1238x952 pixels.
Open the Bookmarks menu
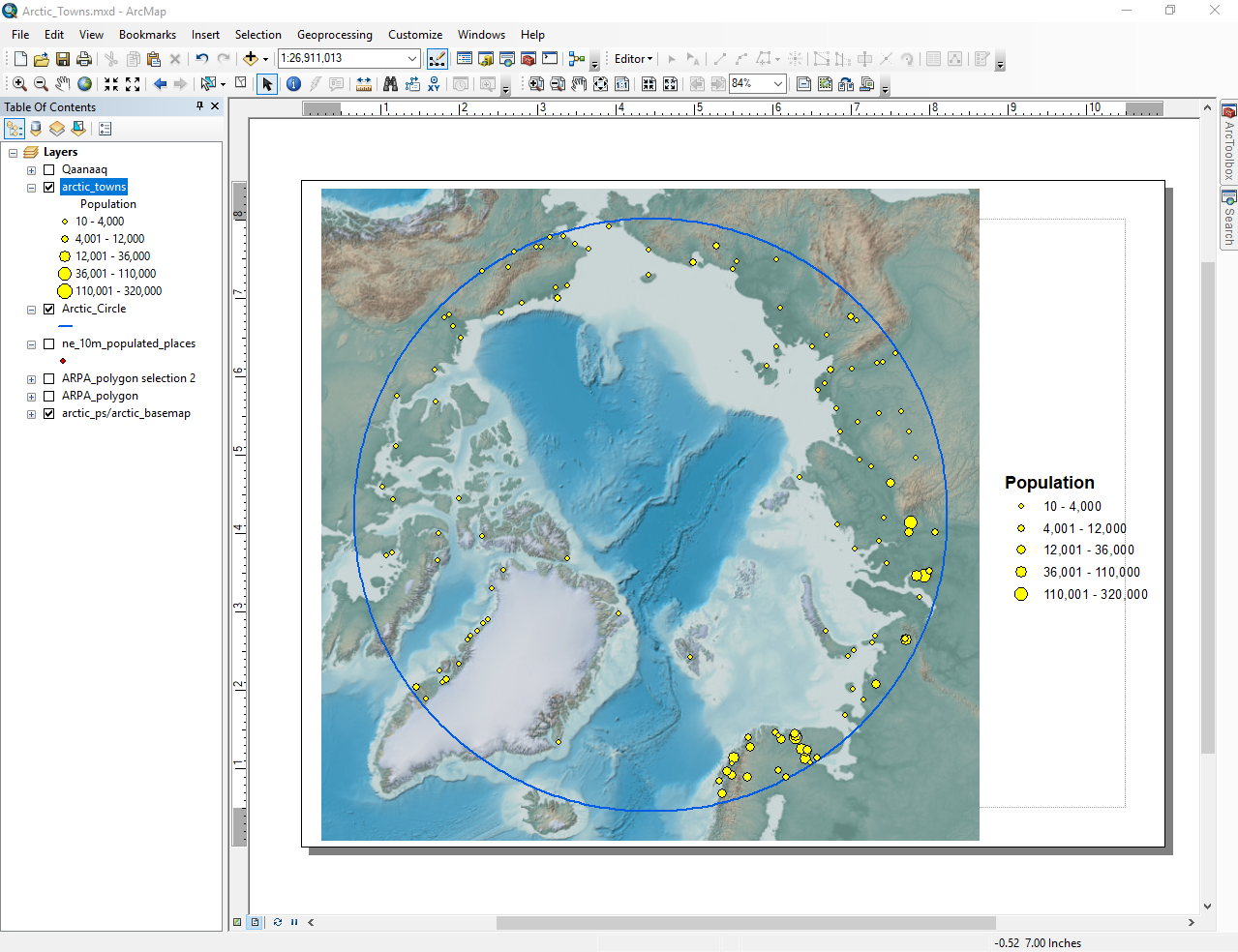point(147,35)
